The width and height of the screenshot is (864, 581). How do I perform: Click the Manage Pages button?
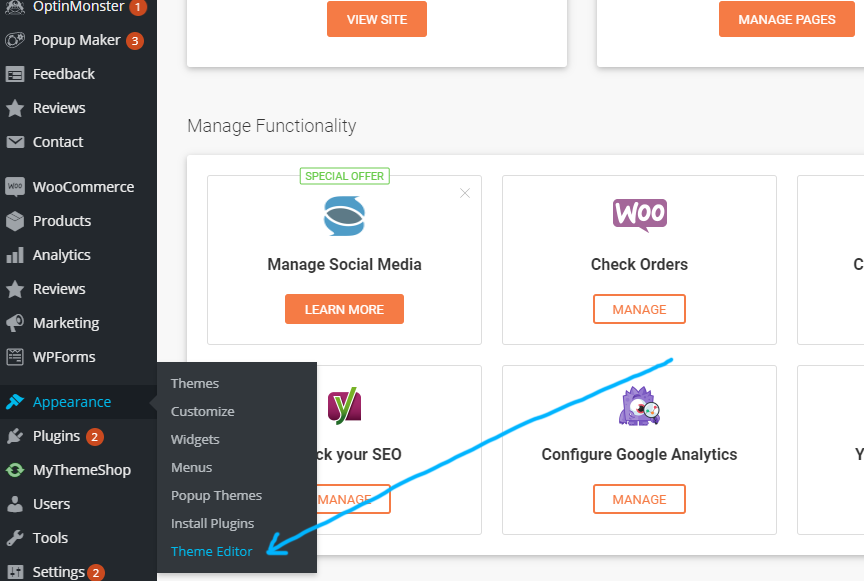786,19
